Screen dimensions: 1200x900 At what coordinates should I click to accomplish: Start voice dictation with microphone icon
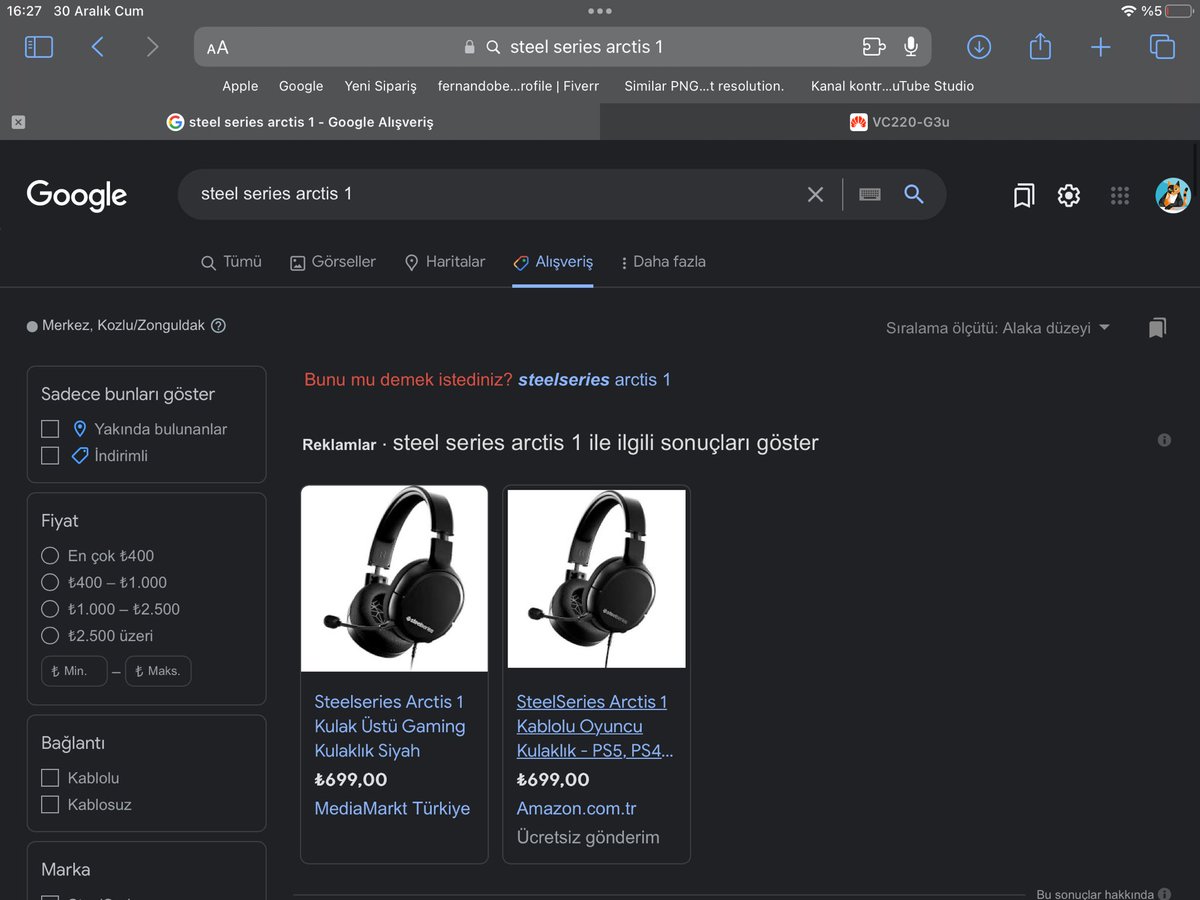coord(911,47)
